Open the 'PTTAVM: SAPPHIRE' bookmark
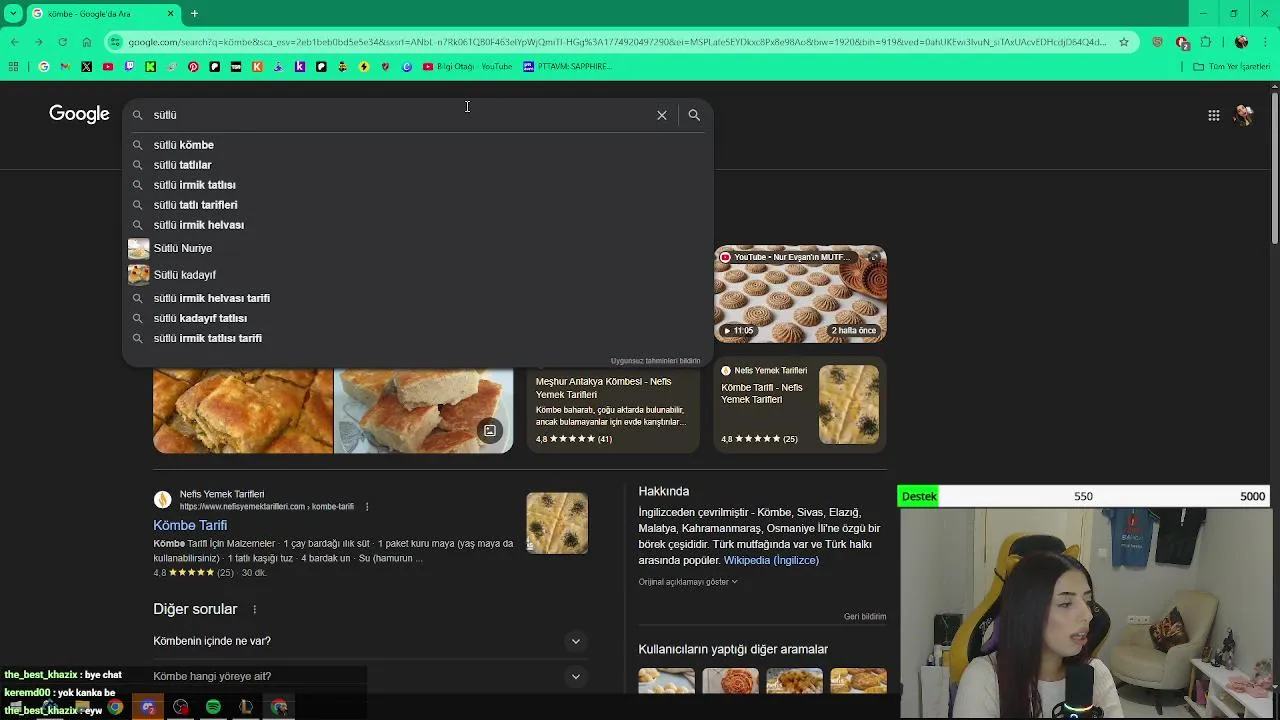 (567, 67)
